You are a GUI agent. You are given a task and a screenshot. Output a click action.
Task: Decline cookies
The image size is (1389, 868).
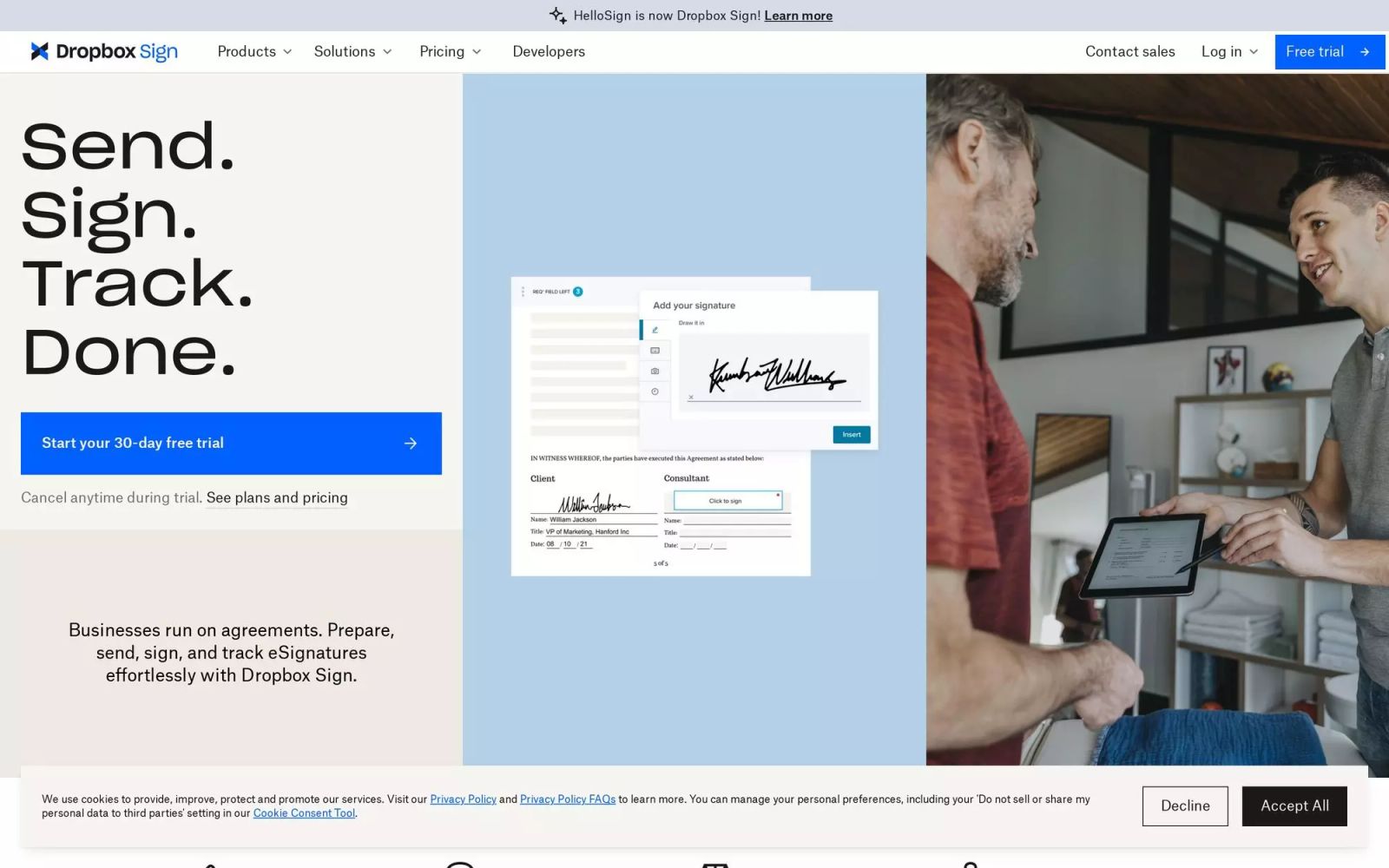click(1185, 806)
